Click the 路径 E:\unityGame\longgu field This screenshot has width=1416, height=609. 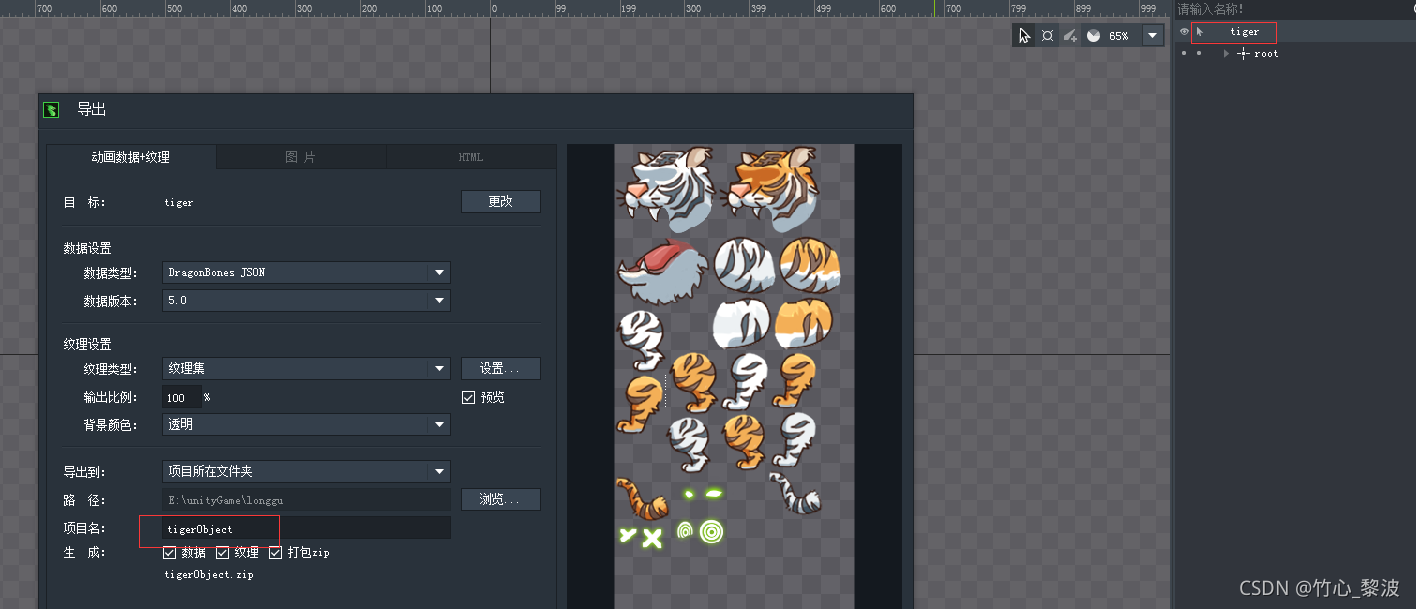click(x=306, y=499)
